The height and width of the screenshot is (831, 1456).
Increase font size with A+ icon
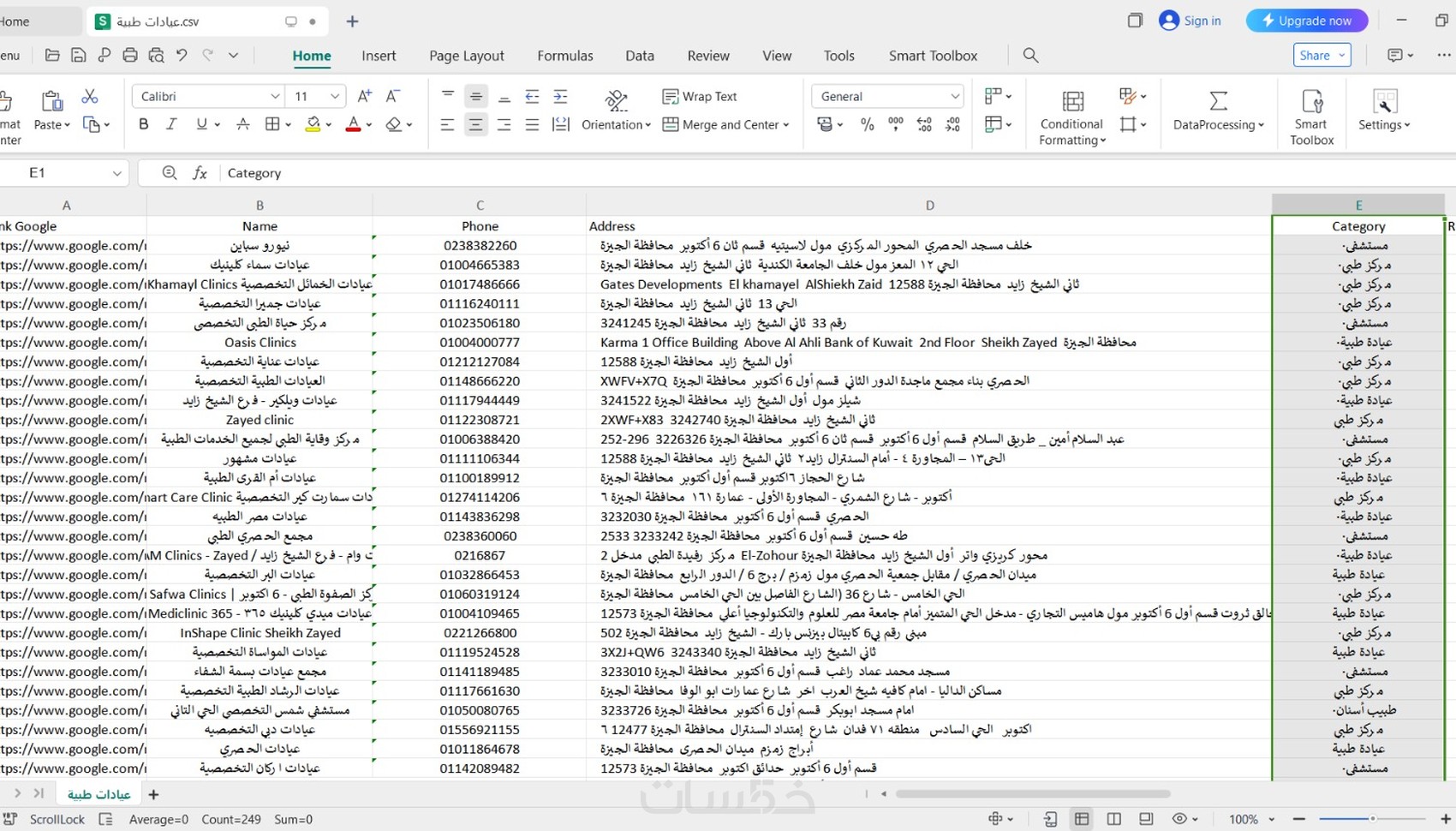click(x=365, y=97)
